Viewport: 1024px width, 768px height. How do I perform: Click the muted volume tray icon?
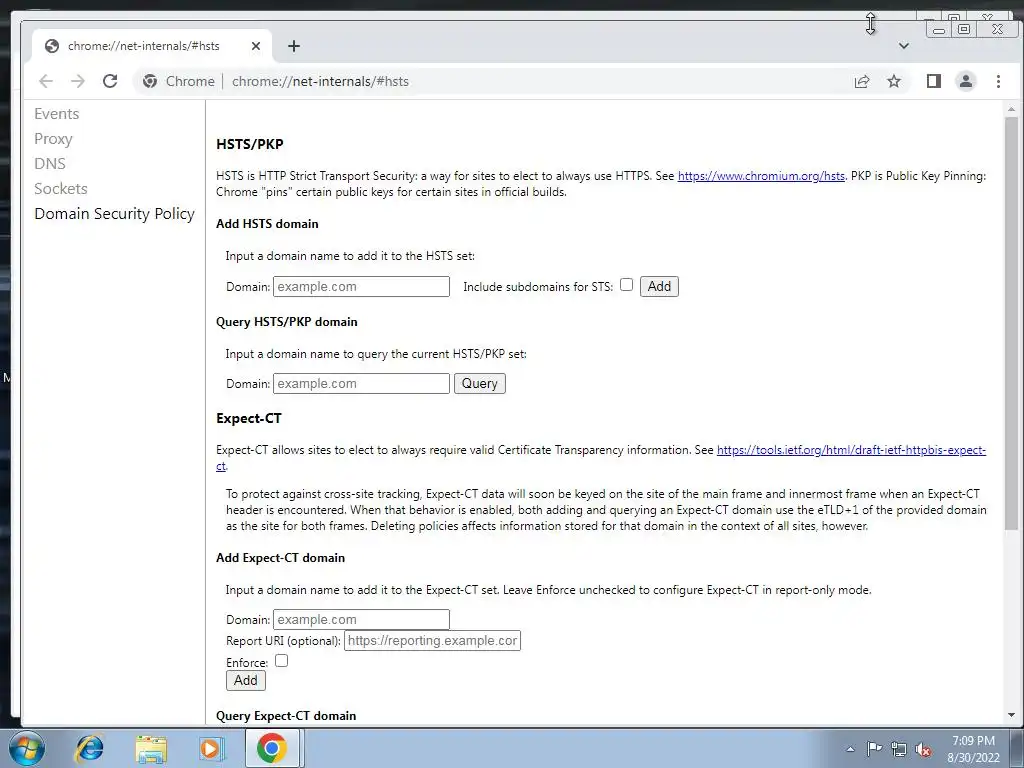[x=923, y=749]
